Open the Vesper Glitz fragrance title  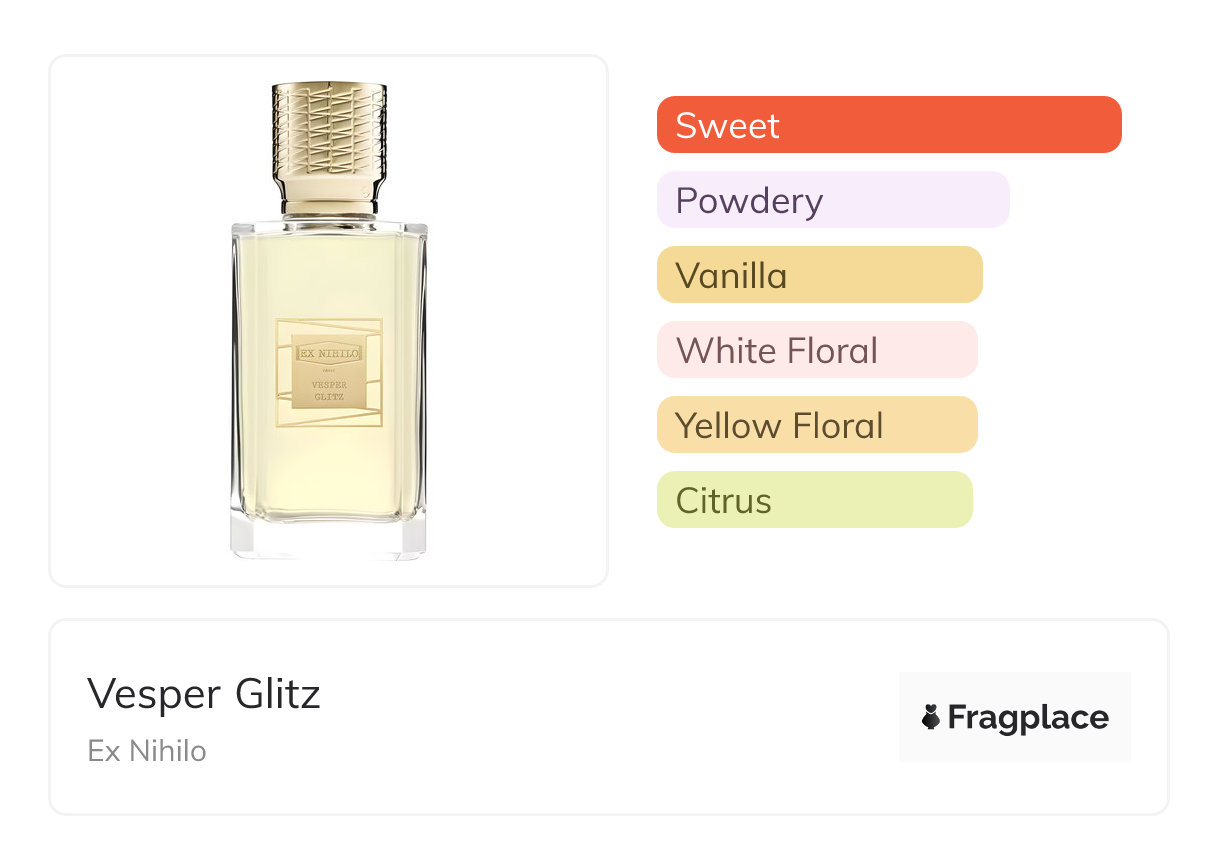(204, 694)
